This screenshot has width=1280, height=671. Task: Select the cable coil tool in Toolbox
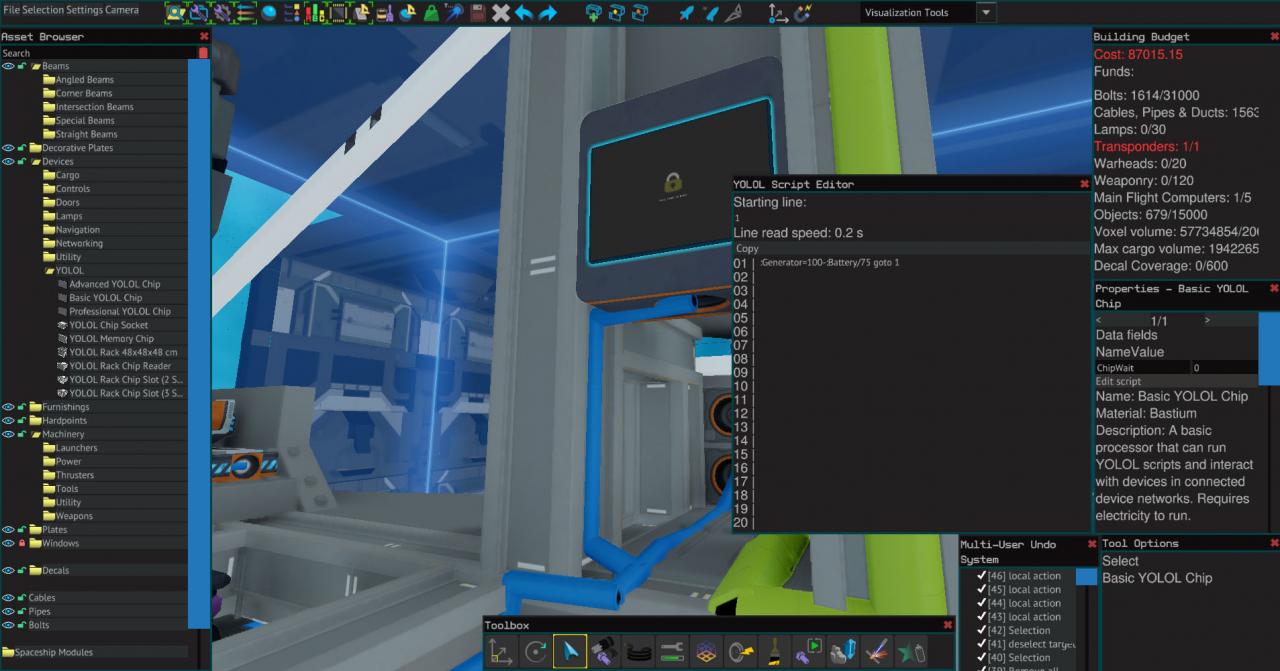point(638,652)
